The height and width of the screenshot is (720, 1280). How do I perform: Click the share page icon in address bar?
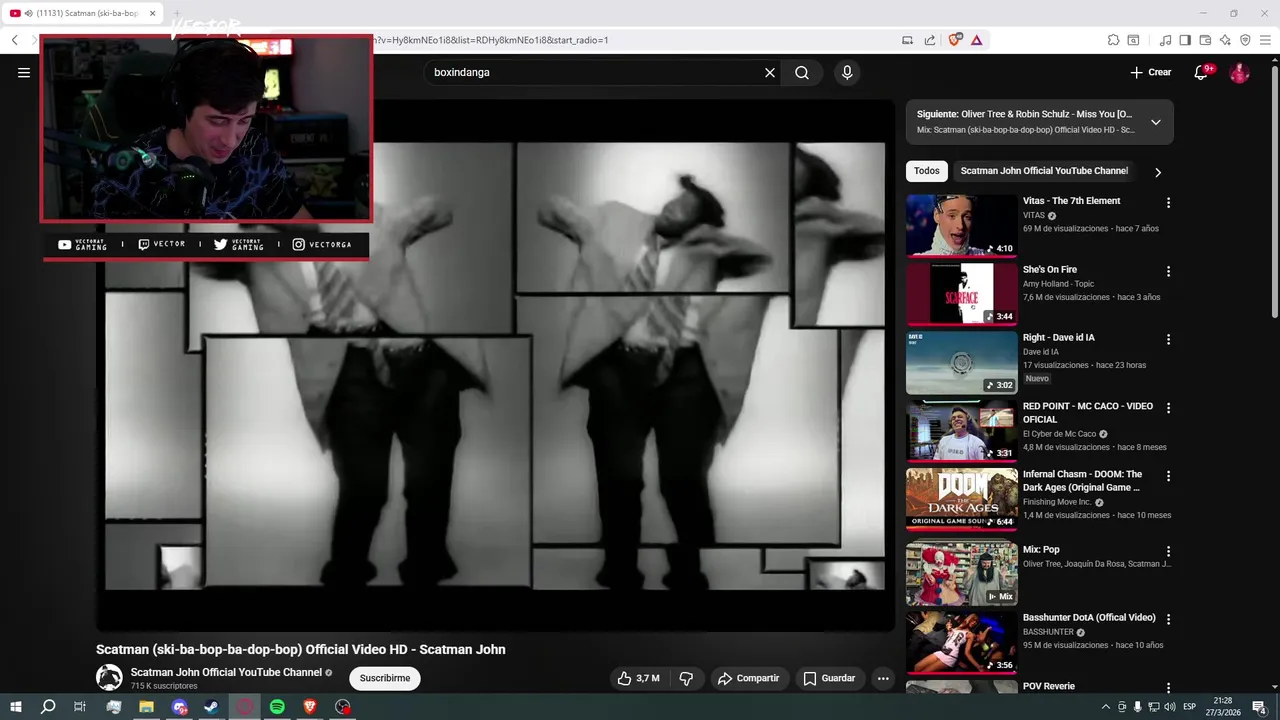pos(930,40)
